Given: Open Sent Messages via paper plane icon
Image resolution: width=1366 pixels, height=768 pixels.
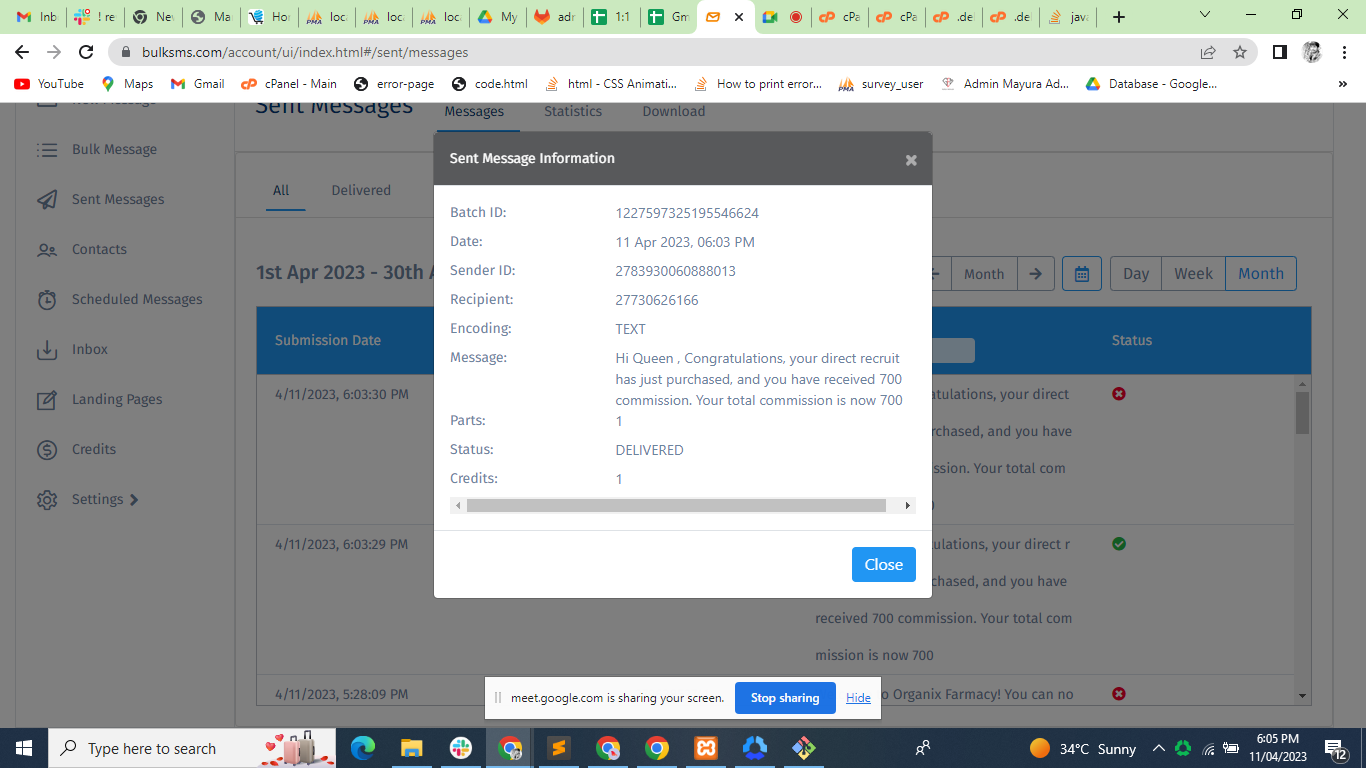Looking at the screenshot, I should click(47, 200).
